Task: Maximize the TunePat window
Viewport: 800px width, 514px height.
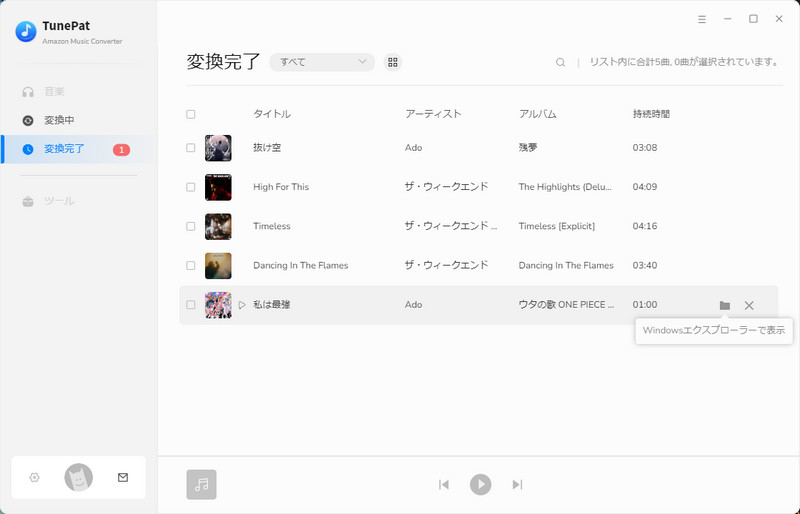Action: pos(753,19)
